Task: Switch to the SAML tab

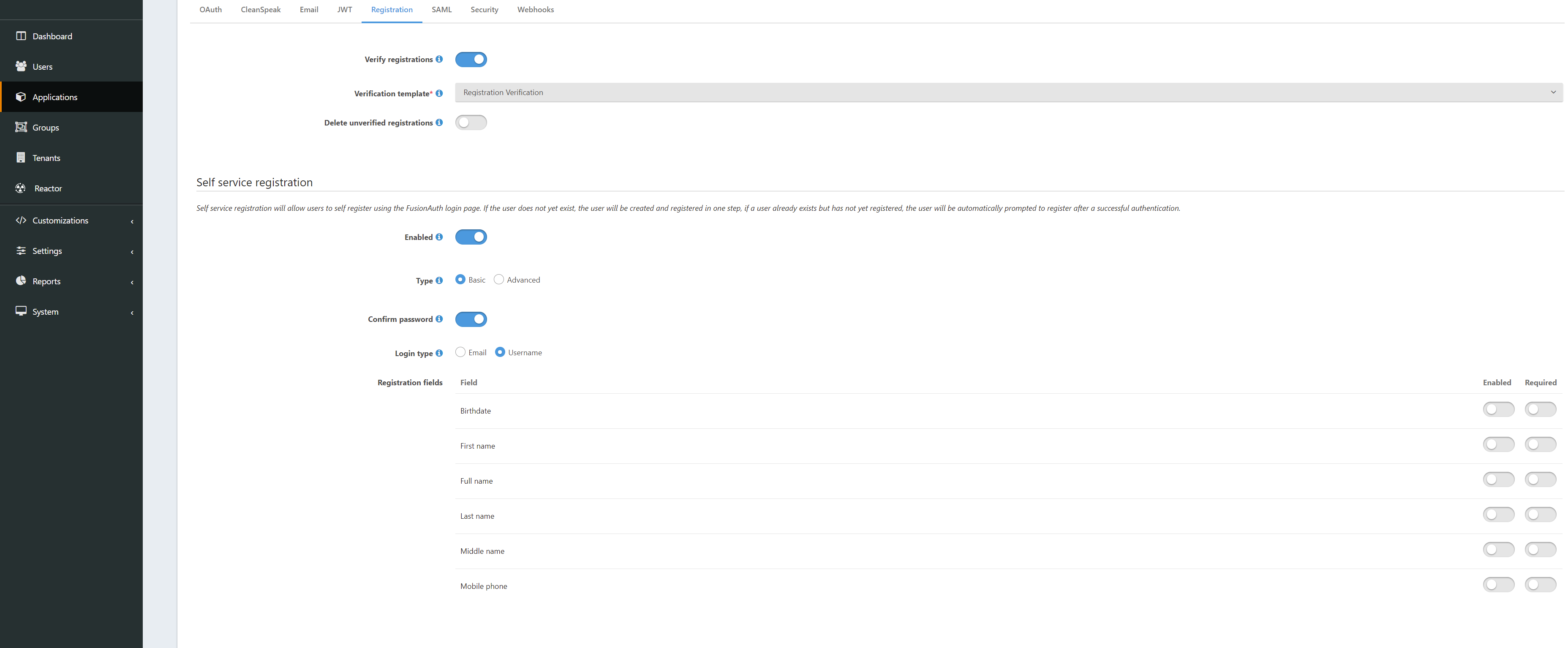Action: pyautogui.click(x=441, y=10)
